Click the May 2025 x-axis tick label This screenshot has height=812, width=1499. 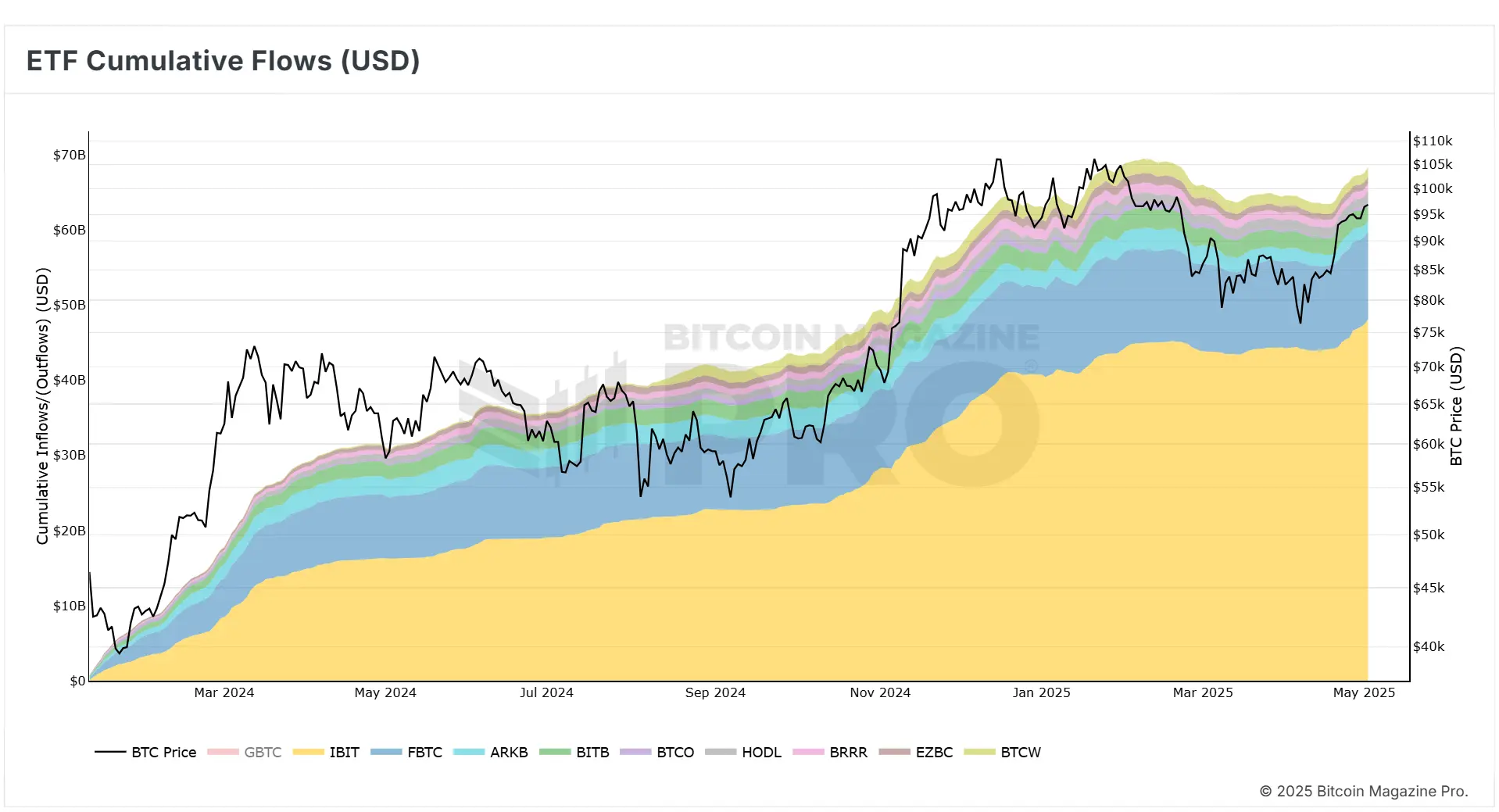click(1364, 692)
